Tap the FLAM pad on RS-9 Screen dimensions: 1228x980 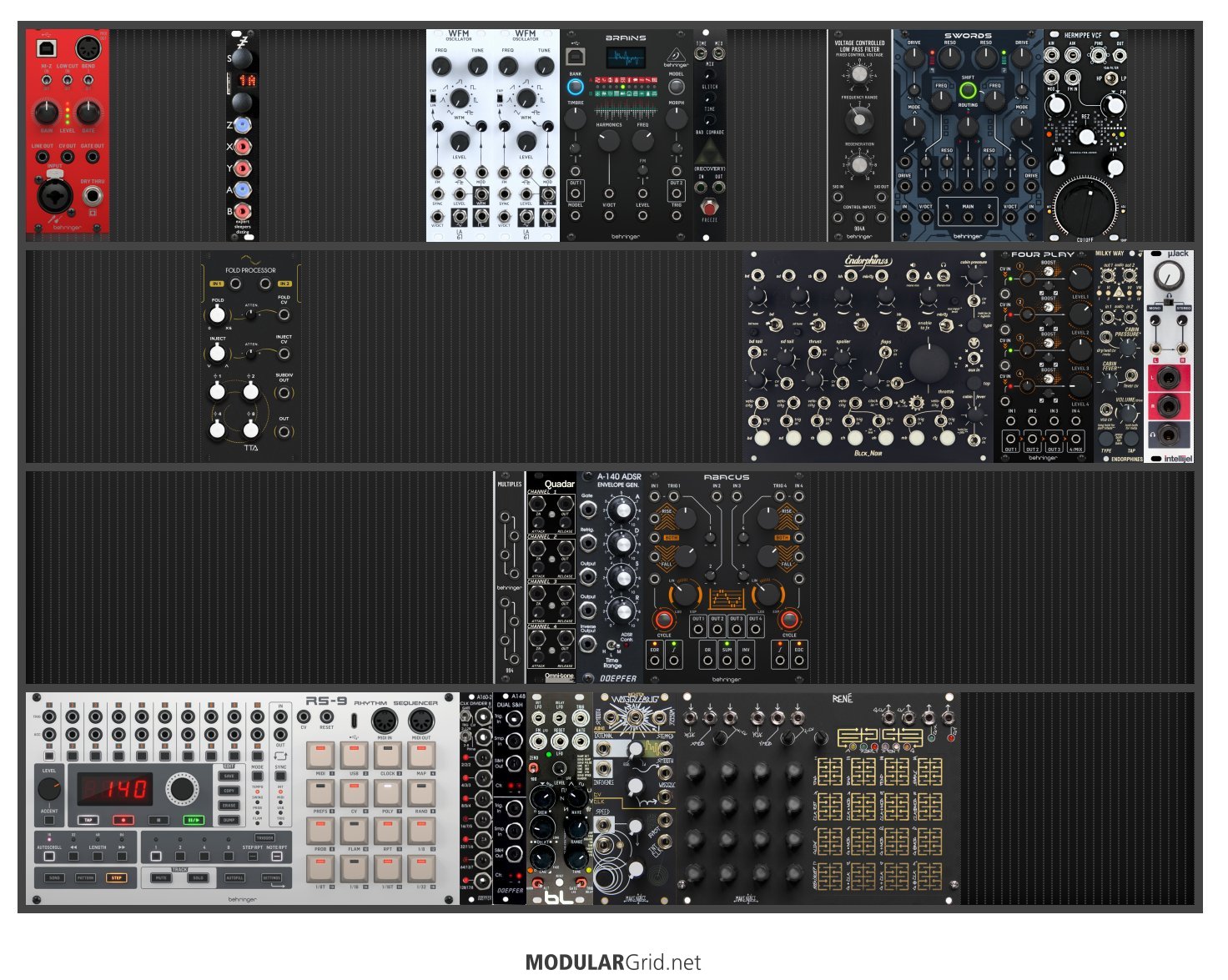[x=354, y=831]
